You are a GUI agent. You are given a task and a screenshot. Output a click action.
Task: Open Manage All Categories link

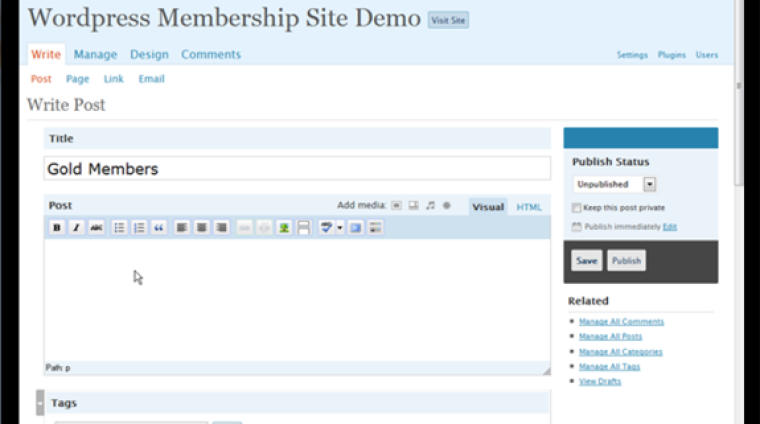[620, 352]
